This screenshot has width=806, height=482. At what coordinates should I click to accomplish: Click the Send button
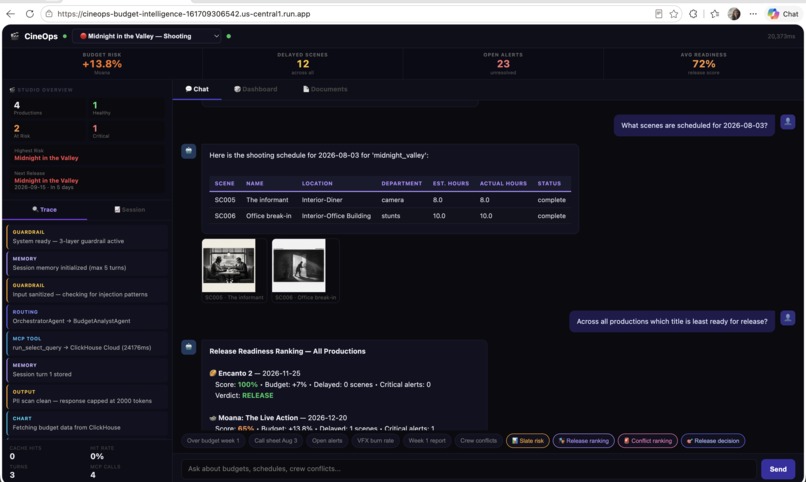(778, 469)
